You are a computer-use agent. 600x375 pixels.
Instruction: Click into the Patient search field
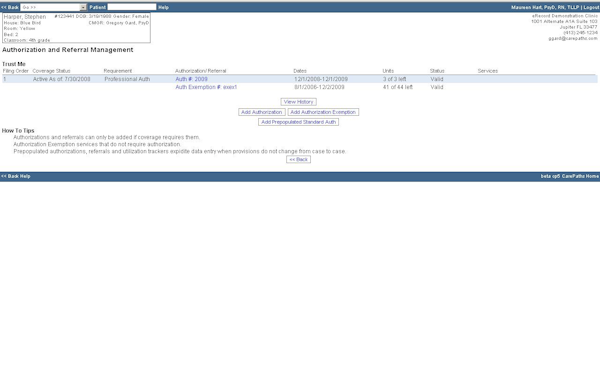tap(132, 7)
